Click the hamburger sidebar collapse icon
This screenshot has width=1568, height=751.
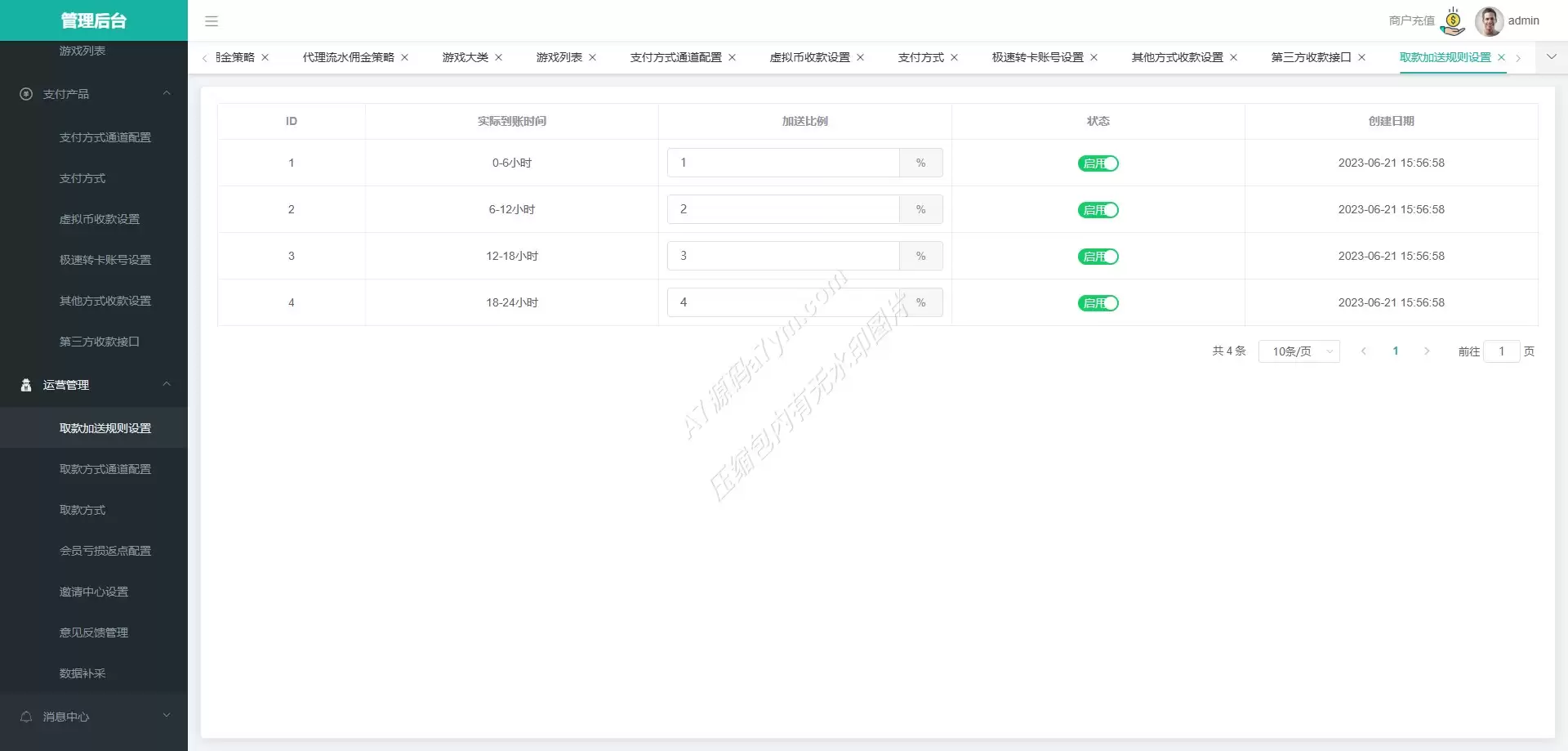coord(212,21)
